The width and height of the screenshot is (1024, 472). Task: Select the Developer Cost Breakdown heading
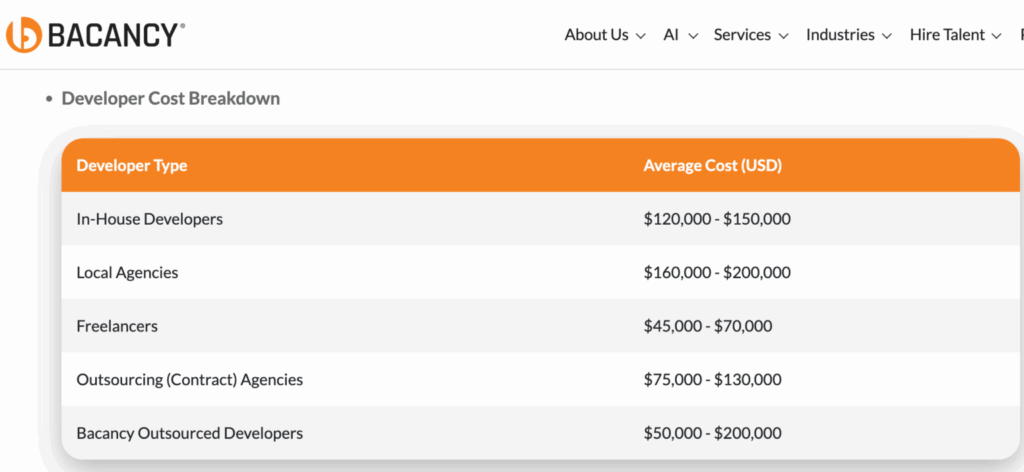click(x=170, y=98)
